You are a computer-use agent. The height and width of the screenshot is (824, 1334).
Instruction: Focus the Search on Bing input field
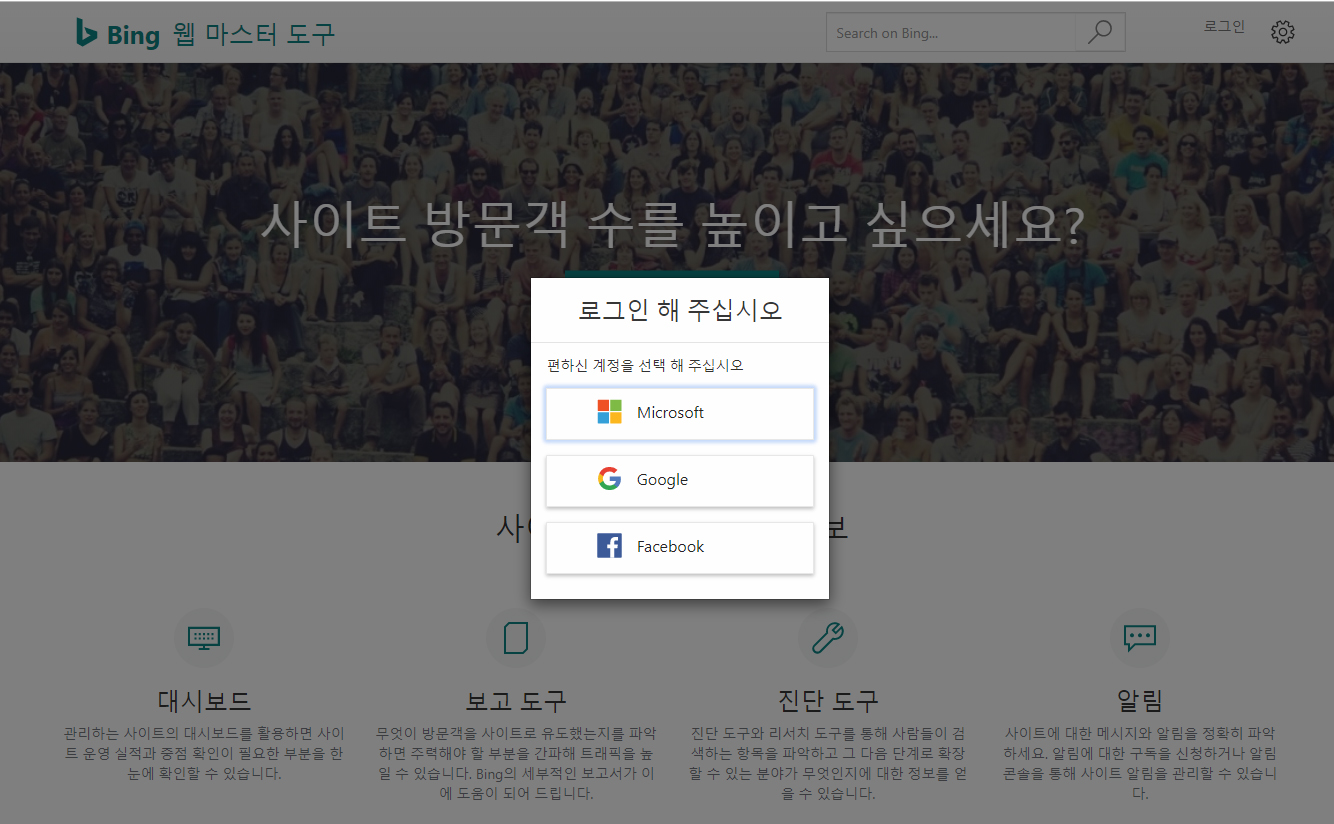(x=951, y=32)
